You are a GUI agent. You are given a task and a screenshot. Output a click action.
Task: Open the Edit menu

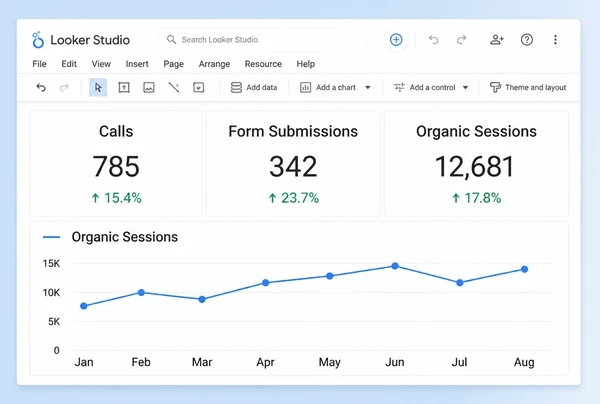(69, 64)
